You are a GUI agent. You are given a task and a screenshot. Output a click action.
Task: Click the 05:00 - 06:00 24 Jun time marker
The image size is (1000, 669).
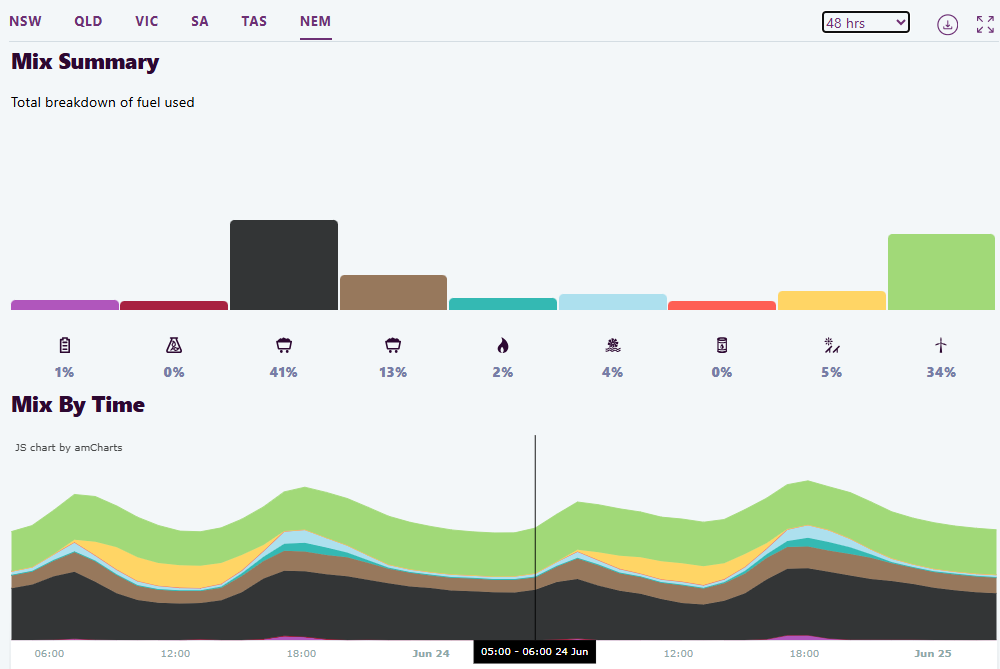pyautogui.click(x=534, y=652)
